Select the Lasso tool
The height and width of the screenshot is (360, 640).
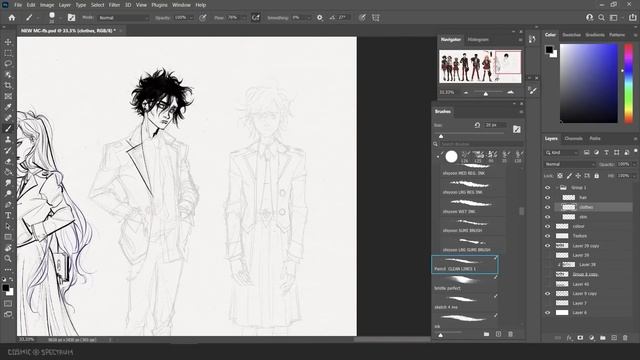pos(8,64)
